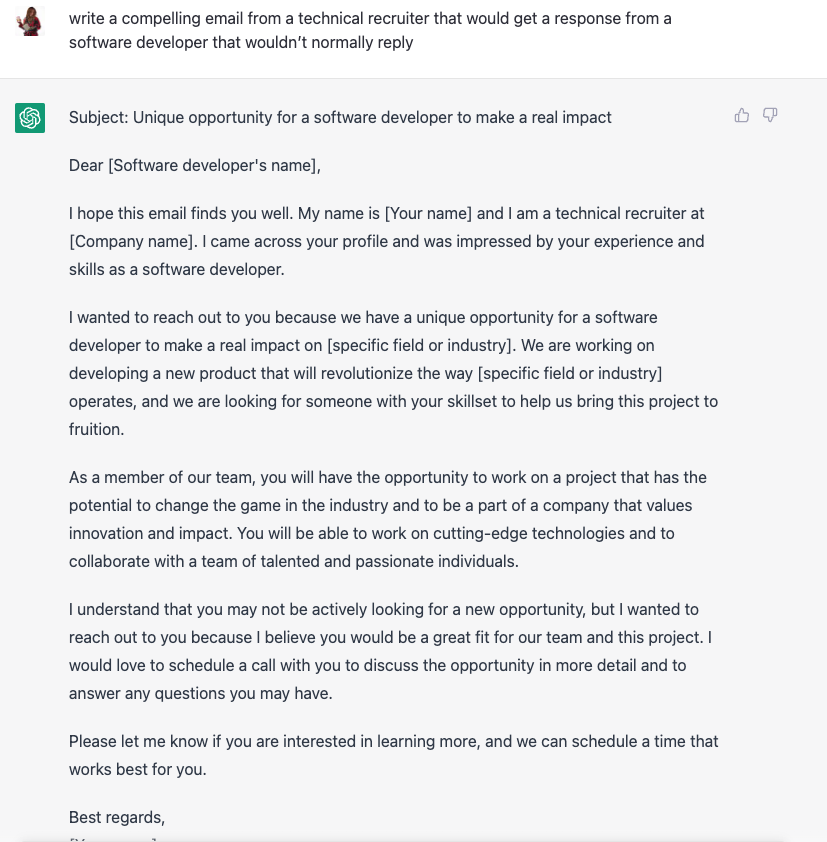Click the 'Best regards,' closing line
The width and height of the screenshot is (827, 842).
click(117, 817)
